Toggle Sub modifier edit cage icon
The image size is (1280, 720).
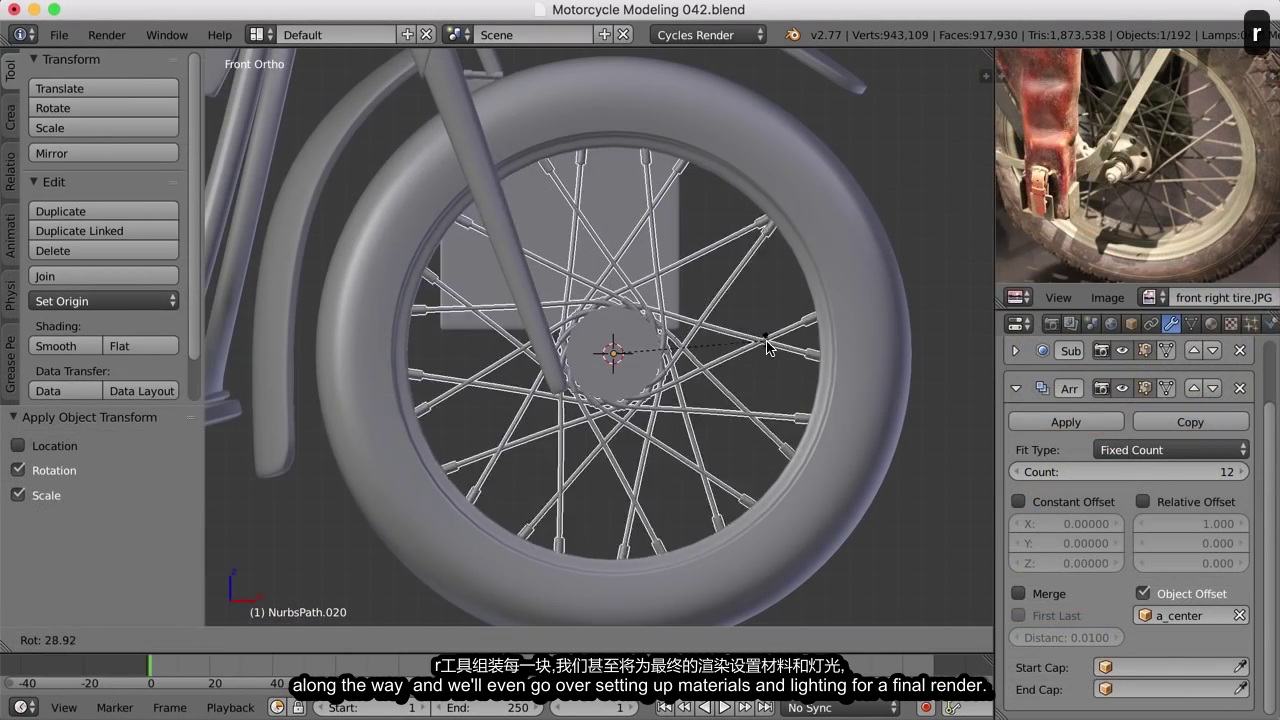(1166, 350)
